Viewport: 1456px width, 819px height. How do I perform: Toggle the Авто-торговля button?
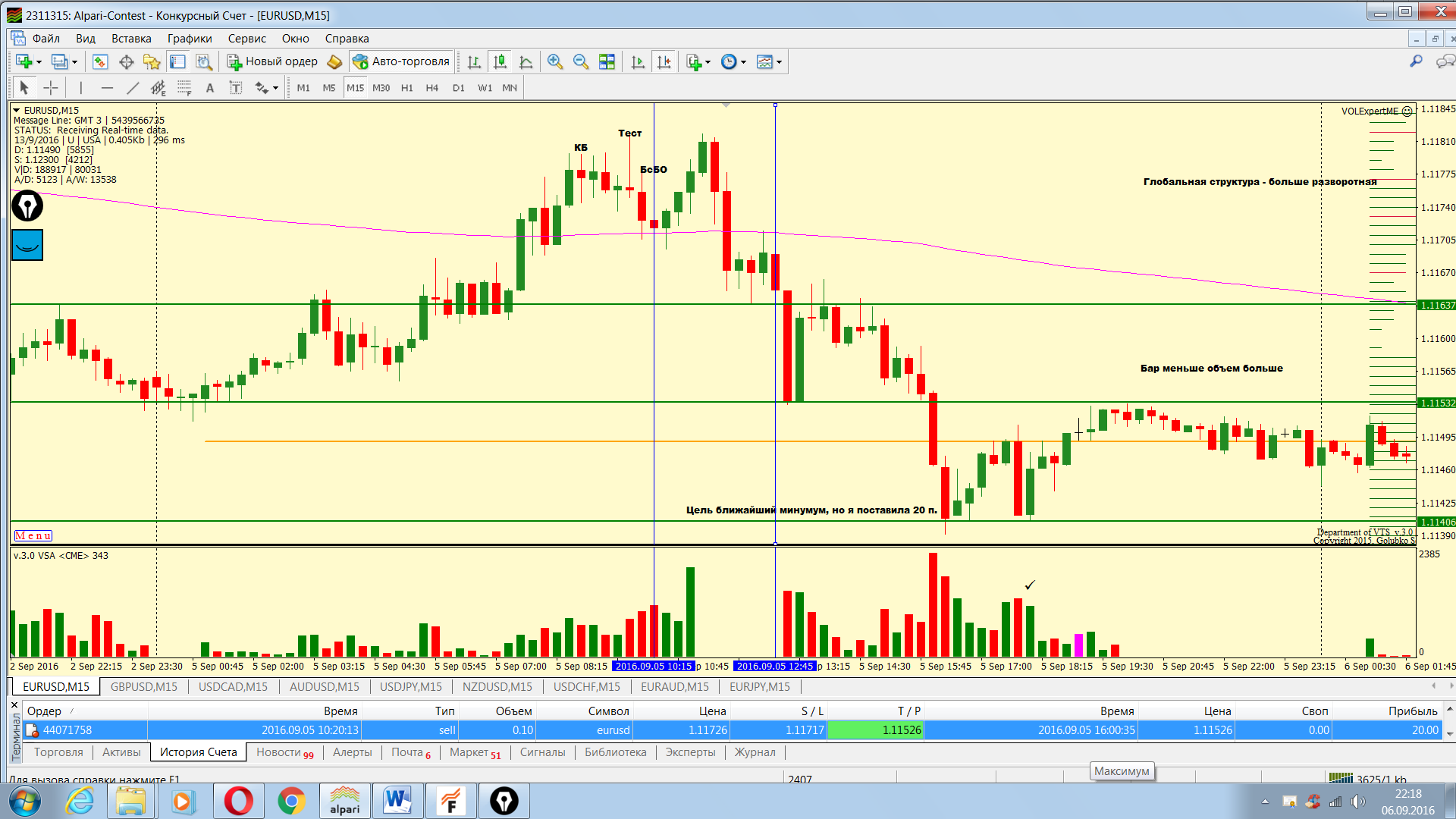[401, 61]
